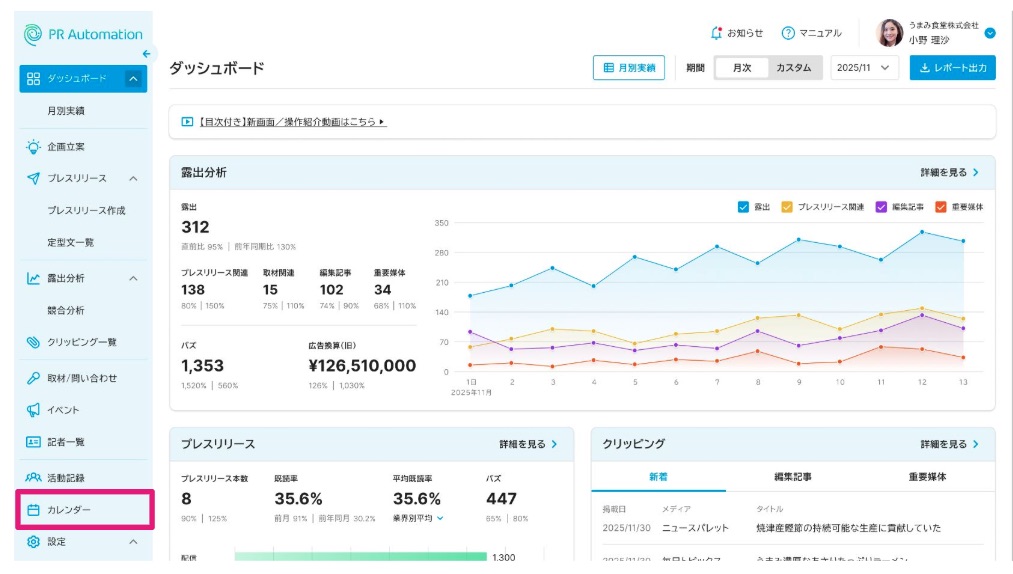Select the Event megaphone icon
The image size is (1013, 574).
(33, 410)
